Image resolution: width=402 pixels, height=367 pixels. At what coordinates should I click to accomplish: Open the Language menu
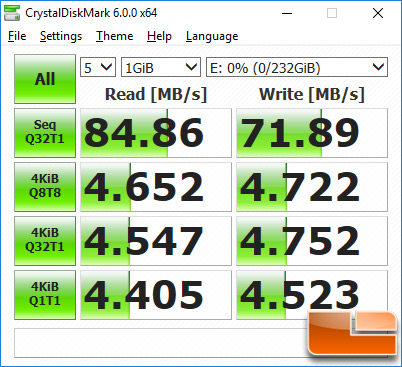point(212,36)
